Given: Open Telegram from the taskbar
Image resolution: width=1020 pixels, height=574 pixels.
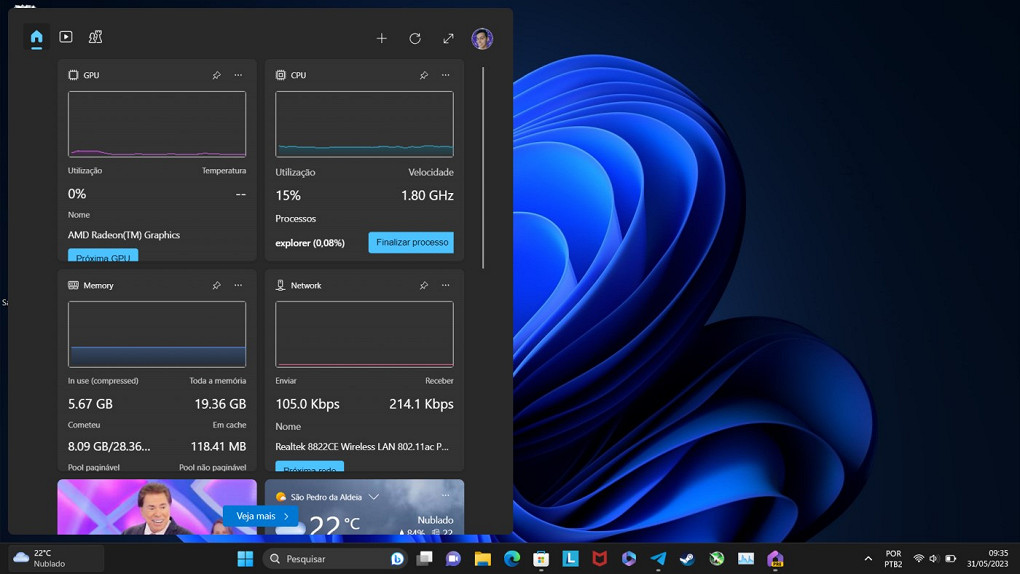Looking at the screenshot, I should point(658,559).
